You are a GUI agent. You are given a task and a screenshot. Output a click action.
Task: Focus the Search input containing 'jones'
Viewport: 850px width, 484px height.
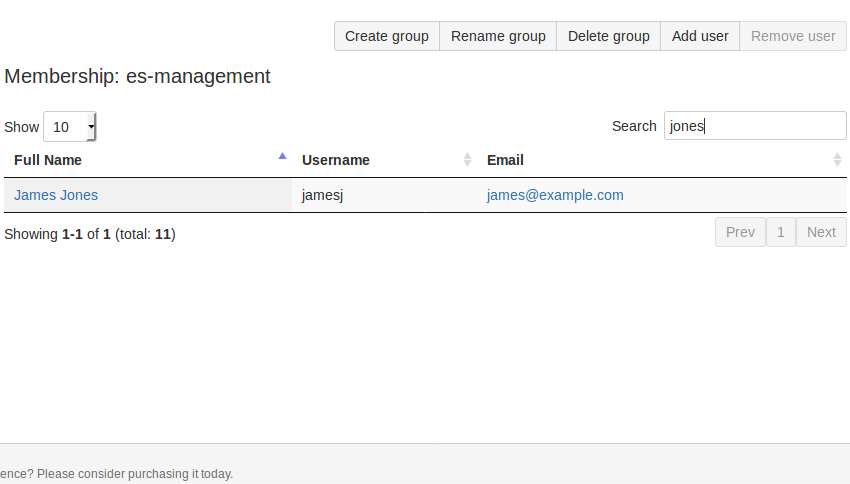click(754, 126)
